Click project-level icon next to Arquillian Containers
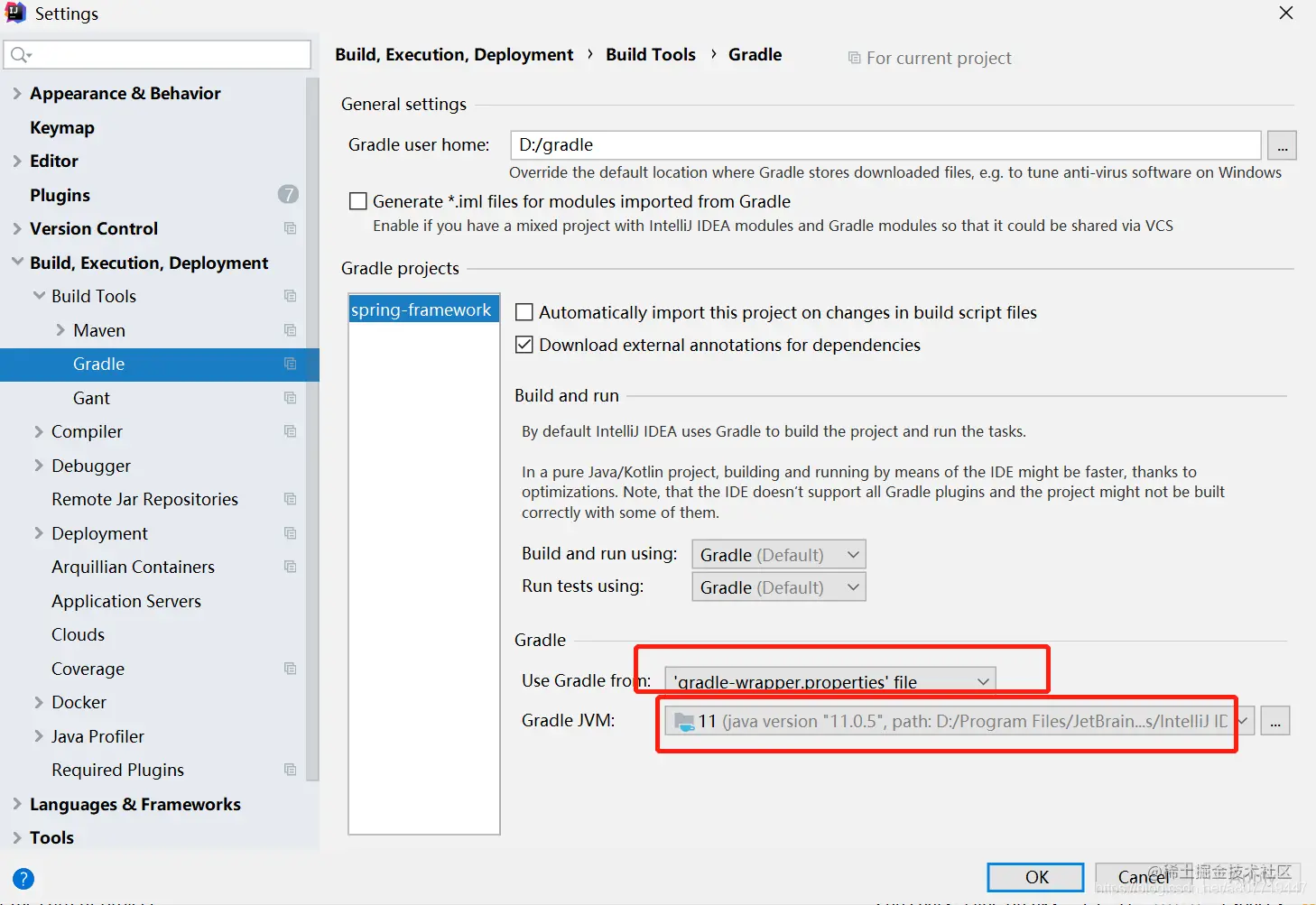The height and width of the screenshot is (905, 1316). tap(290, 567)
